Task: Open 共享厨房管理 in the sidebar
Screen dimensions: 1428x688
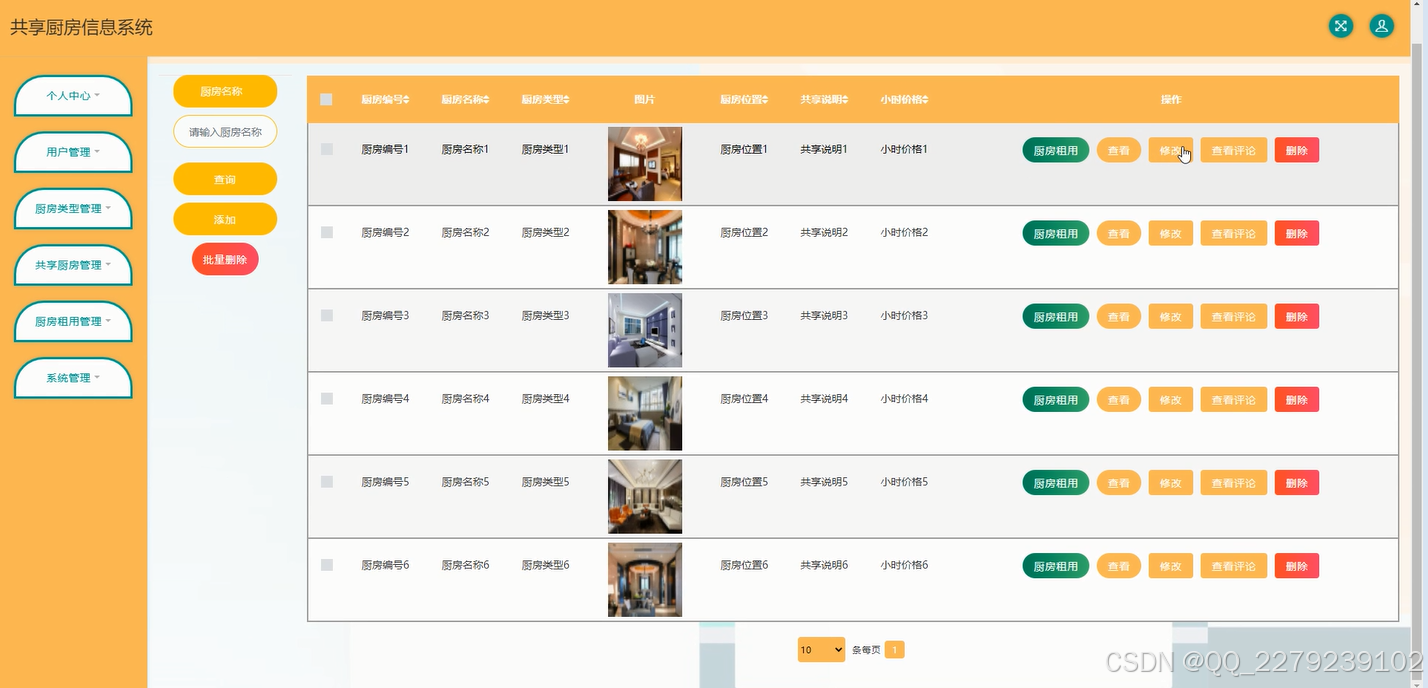Action: (72, 265)
